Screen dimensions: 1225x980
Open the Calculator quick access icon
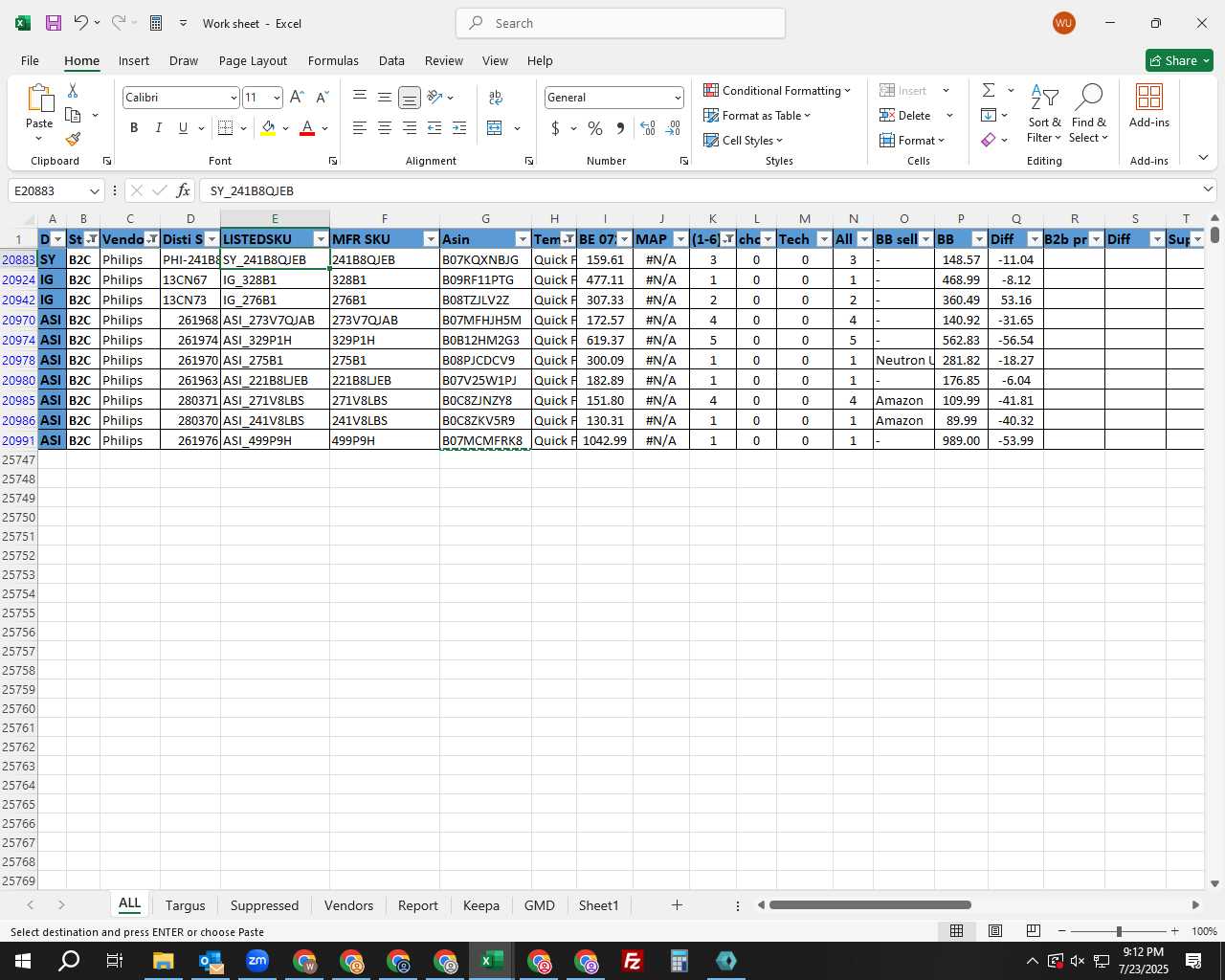click(x=156, y=23)
